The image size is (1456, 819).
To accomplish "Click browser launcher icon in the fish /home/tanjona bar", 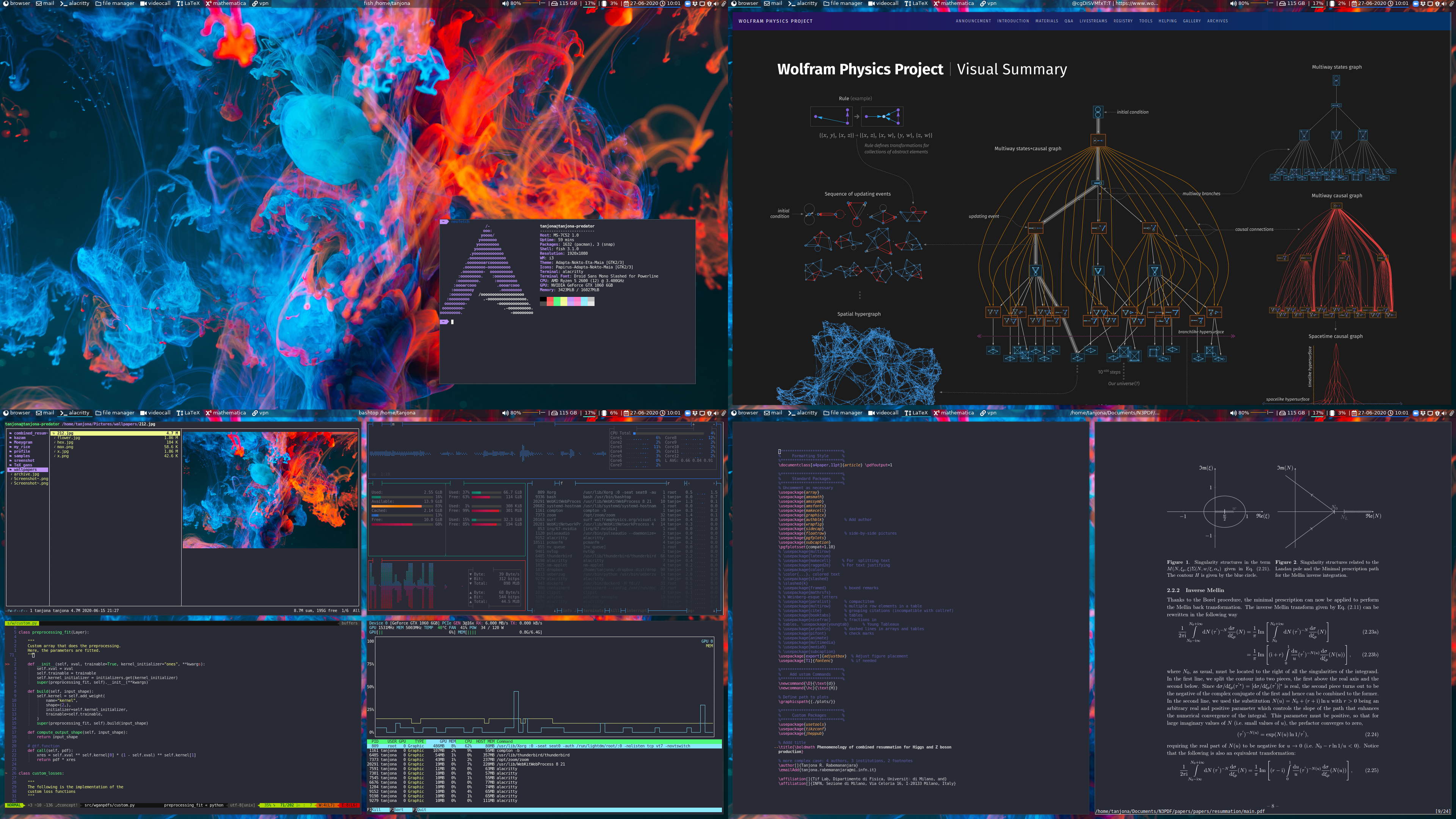I will click(x=6, y=3).
